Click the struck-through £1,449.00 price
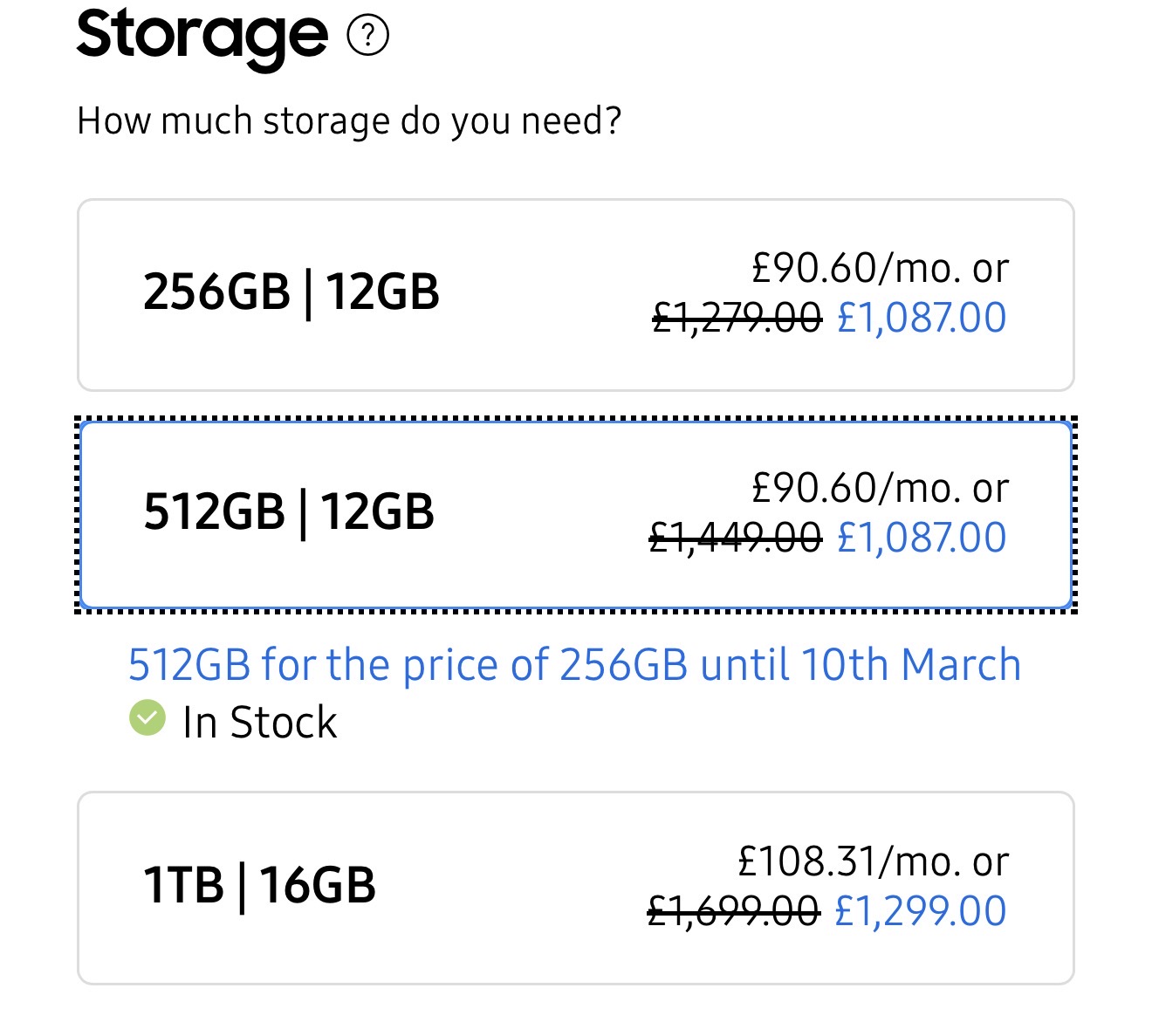The width and height of the screenshot is (1152, 1036). pos(736,538)
